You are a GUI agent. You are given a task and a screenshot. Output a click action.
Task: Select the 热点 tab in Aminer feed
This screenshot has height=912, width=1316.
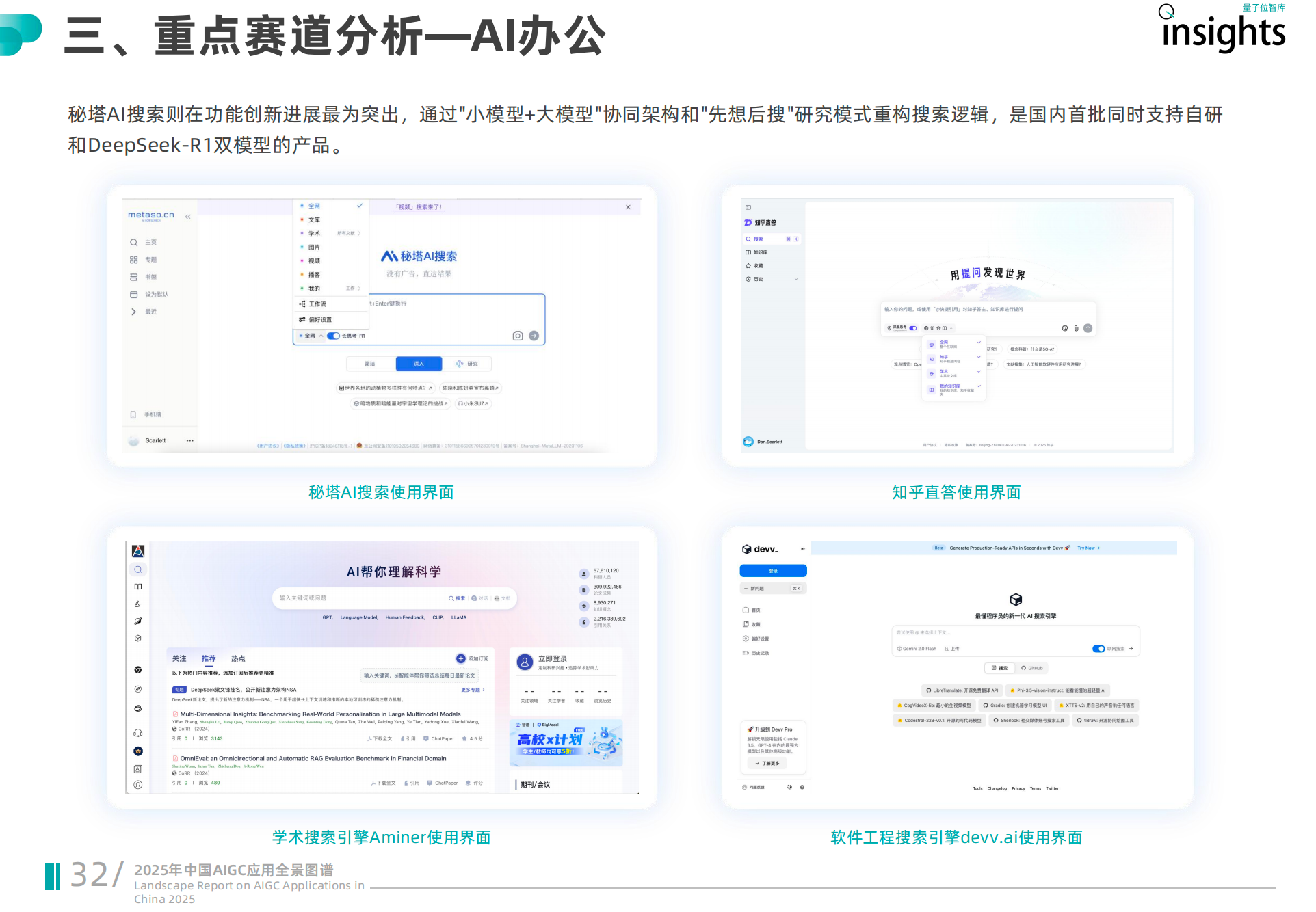238,658
